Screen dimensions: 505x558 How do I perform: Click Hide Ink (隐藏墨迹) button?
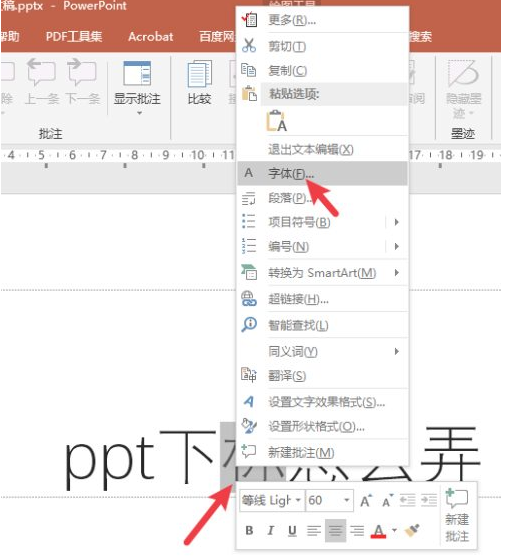coord(463,89)
